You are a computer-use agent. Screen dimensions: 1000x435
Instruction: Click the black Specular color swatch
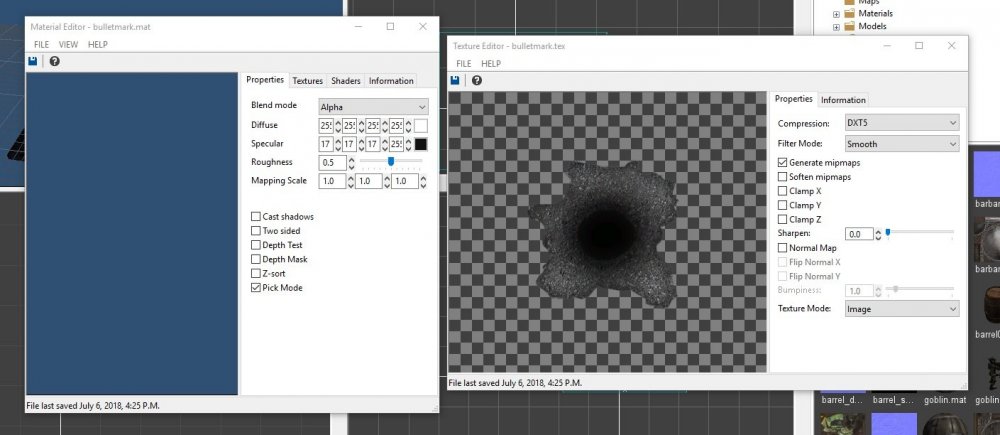421,144
